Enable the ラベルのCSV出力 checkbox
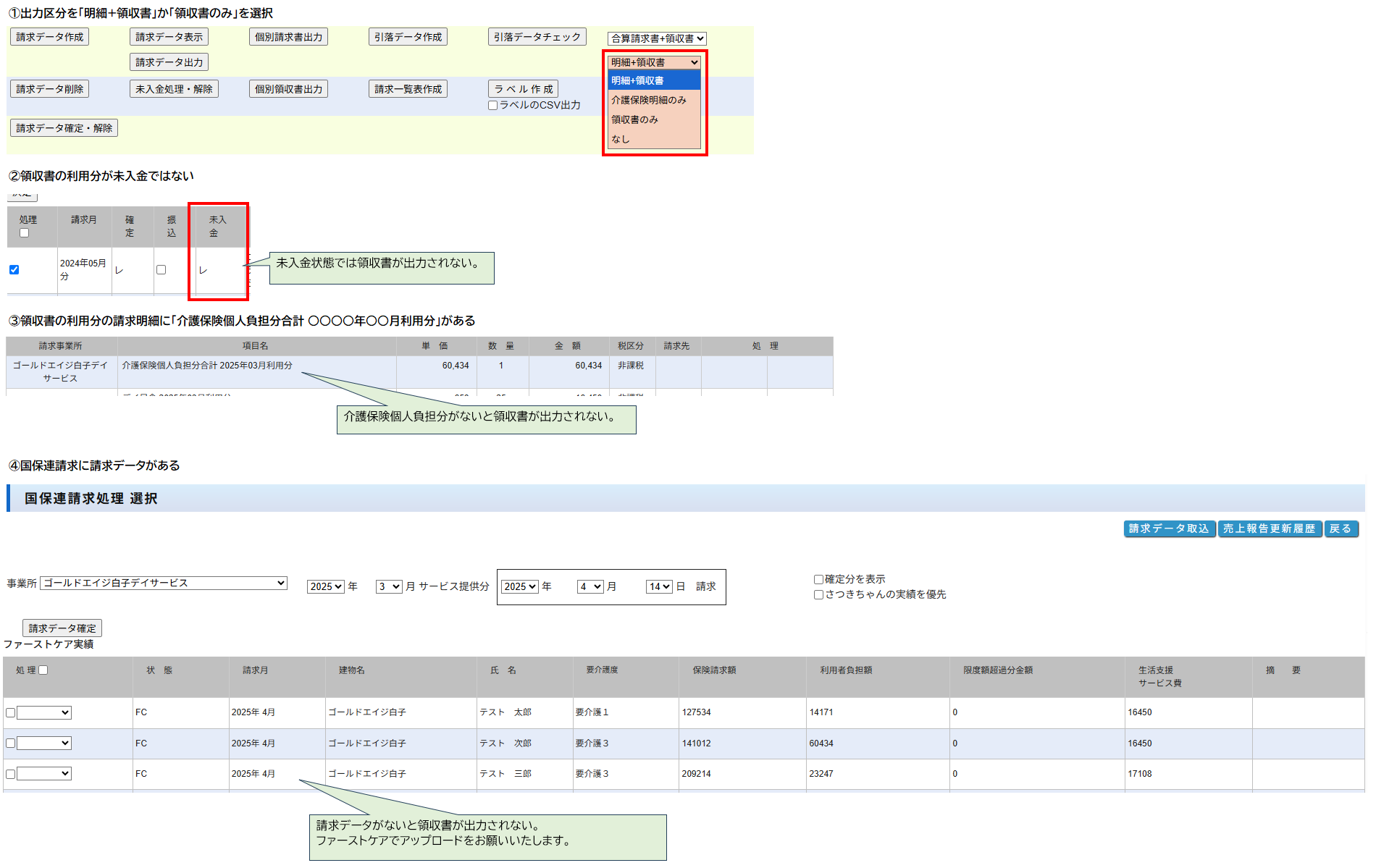Screen dimensions: 1376x868 point(493,106)
